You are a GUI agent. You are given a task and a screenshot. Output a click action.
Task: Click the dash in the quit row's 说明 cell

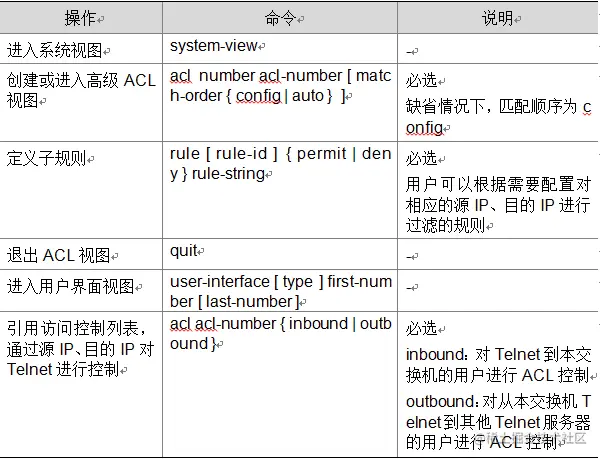coord(411,255)
